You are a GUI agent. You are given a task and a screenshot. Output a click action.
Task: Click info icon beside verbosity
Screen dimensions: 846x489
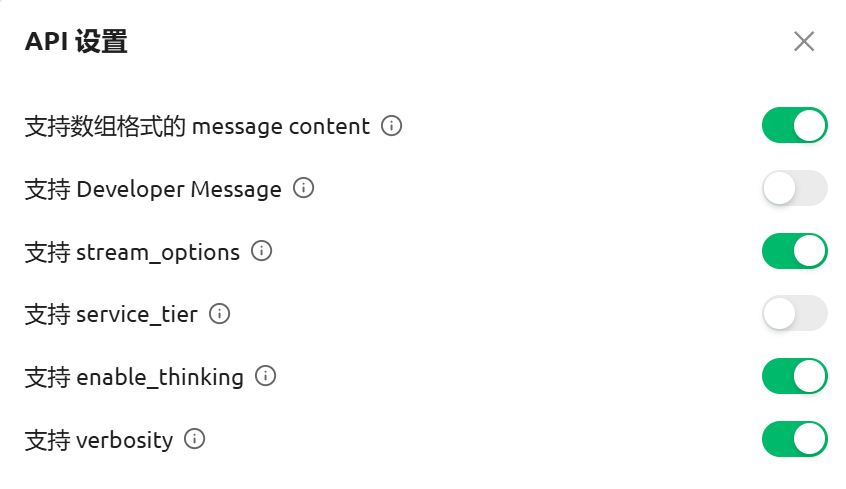coord(195,439)
